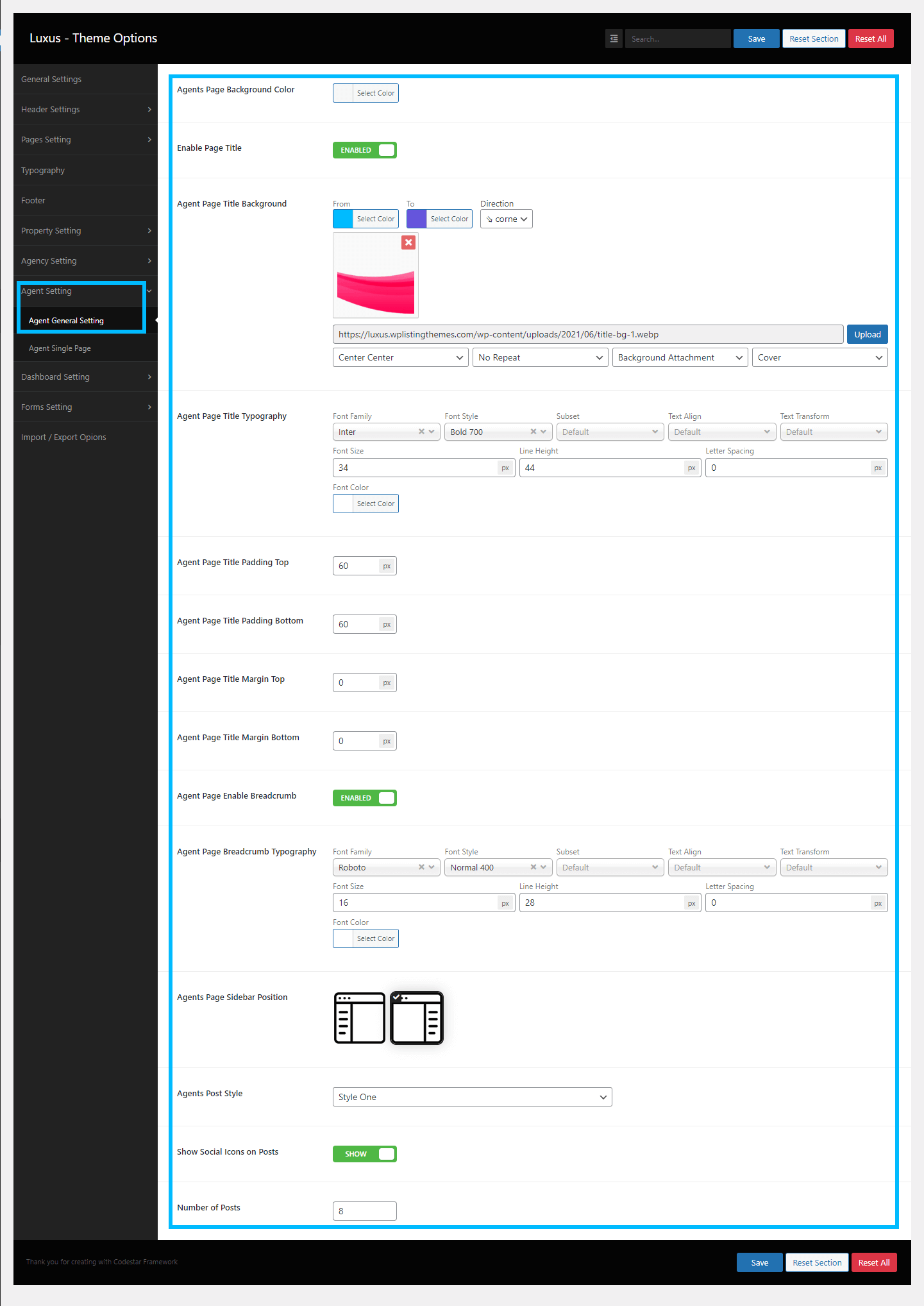The height and width of the screenshot is (1306, 924).
Task: Pick the gradient From color swatch
Action: click(343, 219)
